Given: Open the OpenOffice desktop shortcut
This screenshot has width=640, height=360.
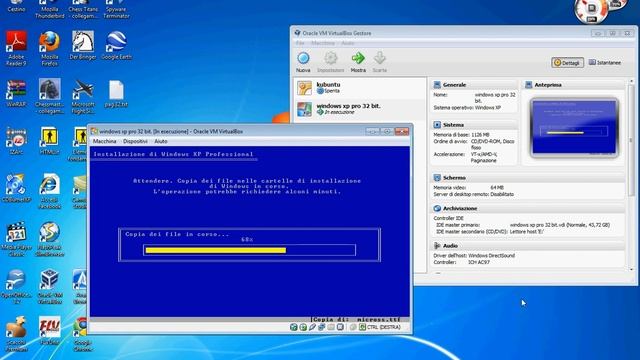Looking at the screenshot, I should (16, 287).
